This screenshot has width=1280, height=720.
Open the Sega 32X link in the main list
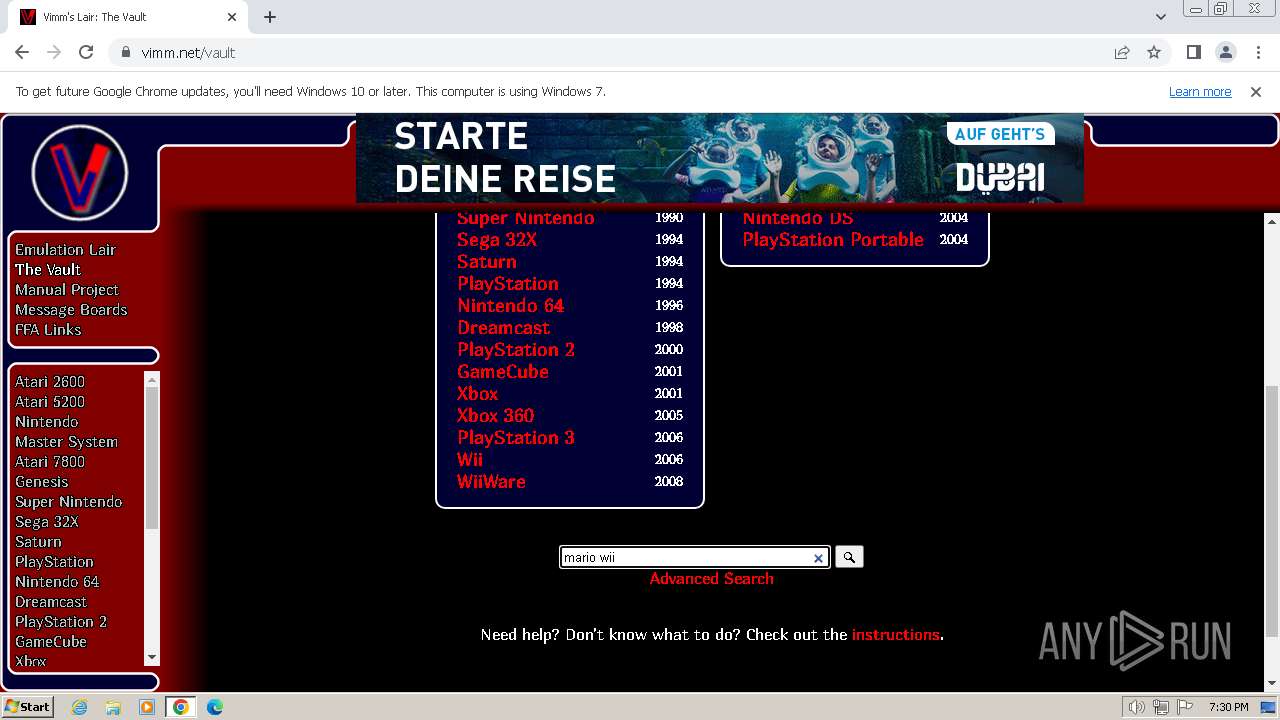pos(497,239)
